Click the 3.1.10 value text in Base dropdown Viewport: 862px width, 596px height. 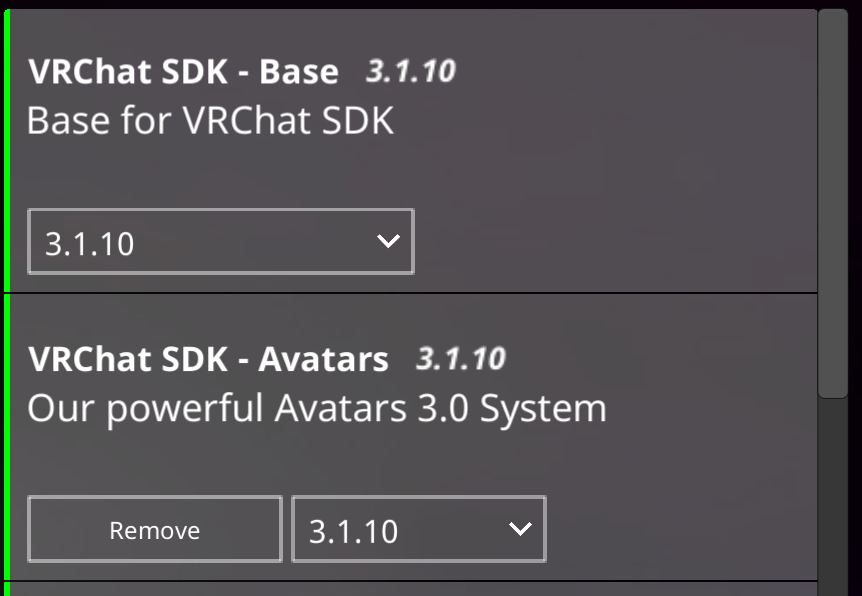click(90, 243)
